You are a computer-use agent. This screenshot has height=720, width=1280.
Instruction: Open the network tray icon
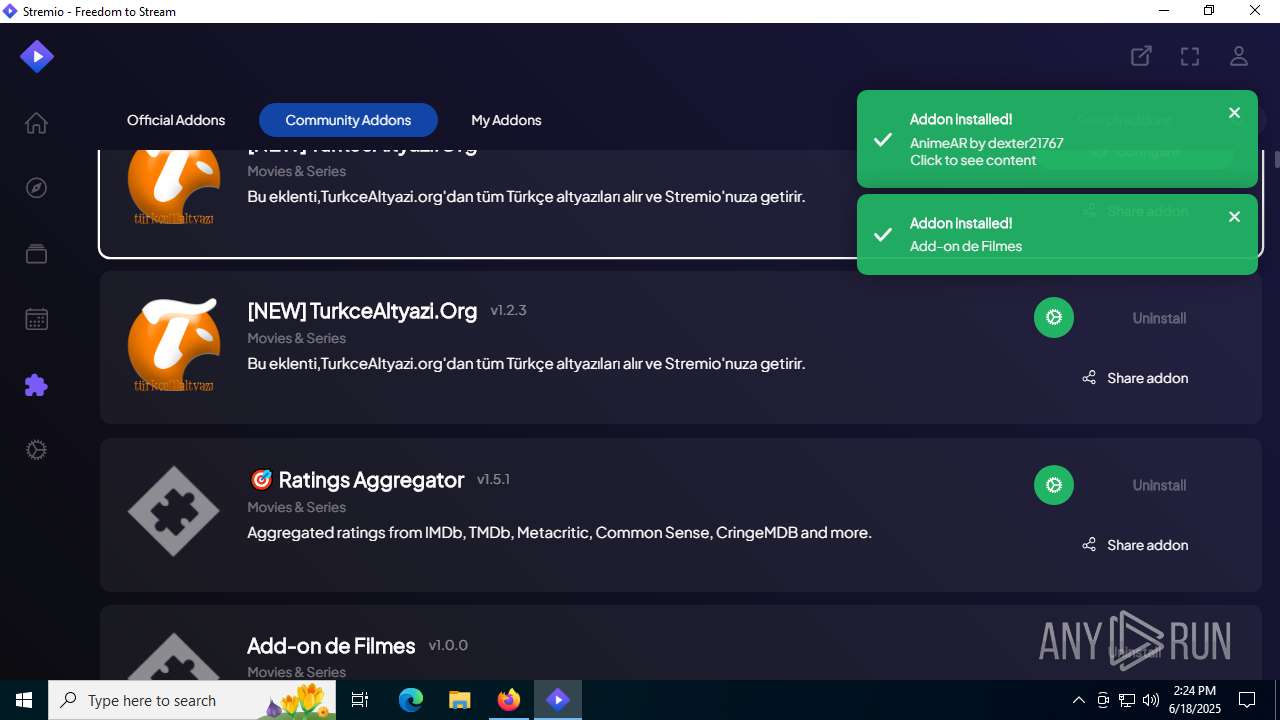[x=1127, y=700]
